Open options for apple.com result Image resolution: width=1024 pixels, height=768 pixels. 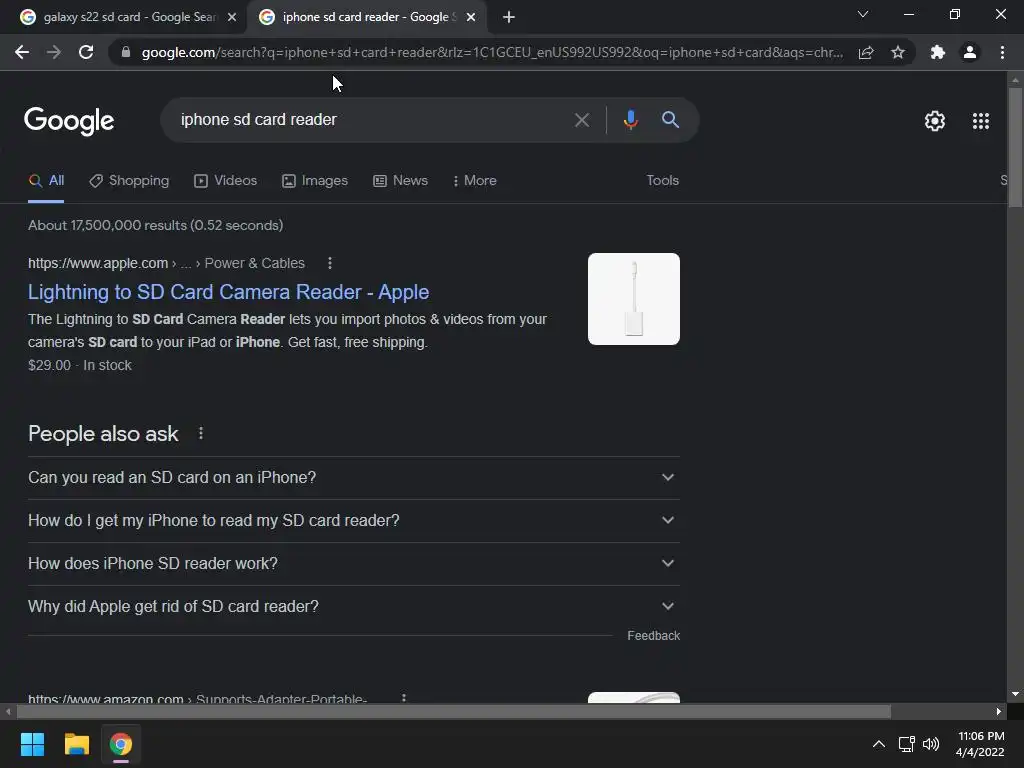click(x=330, y=263)
